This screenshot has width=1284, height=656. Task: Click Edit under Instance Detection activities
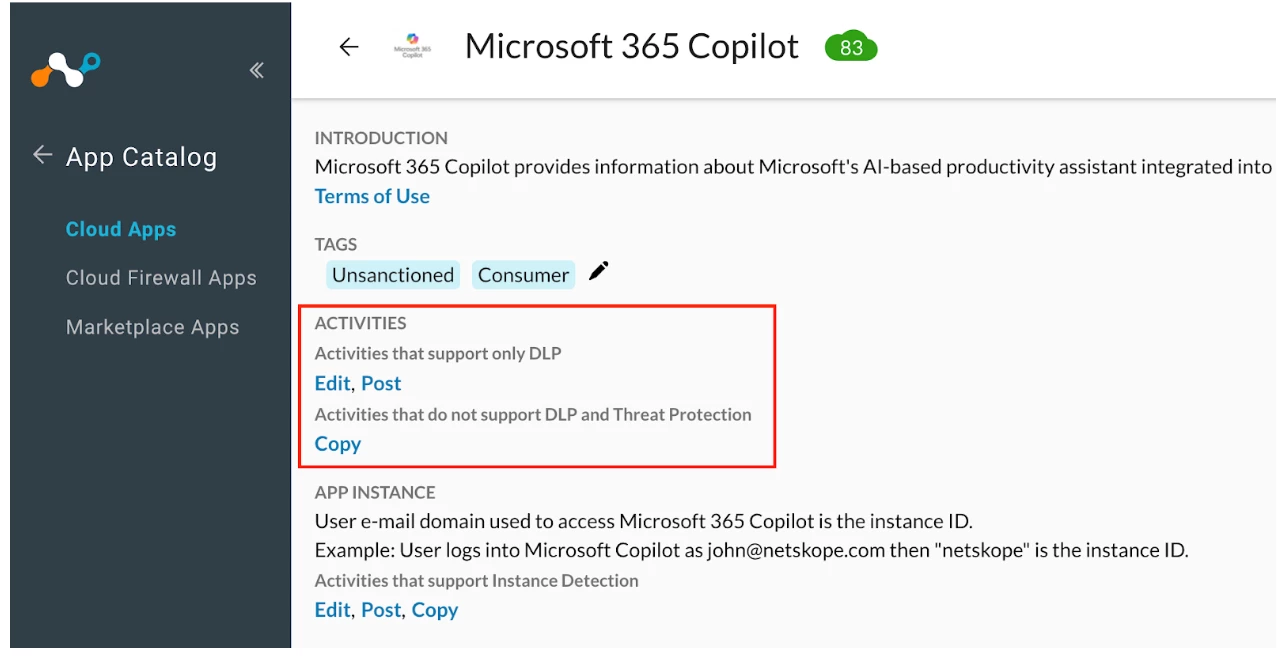pyautogui.click(x=332, y=610)
